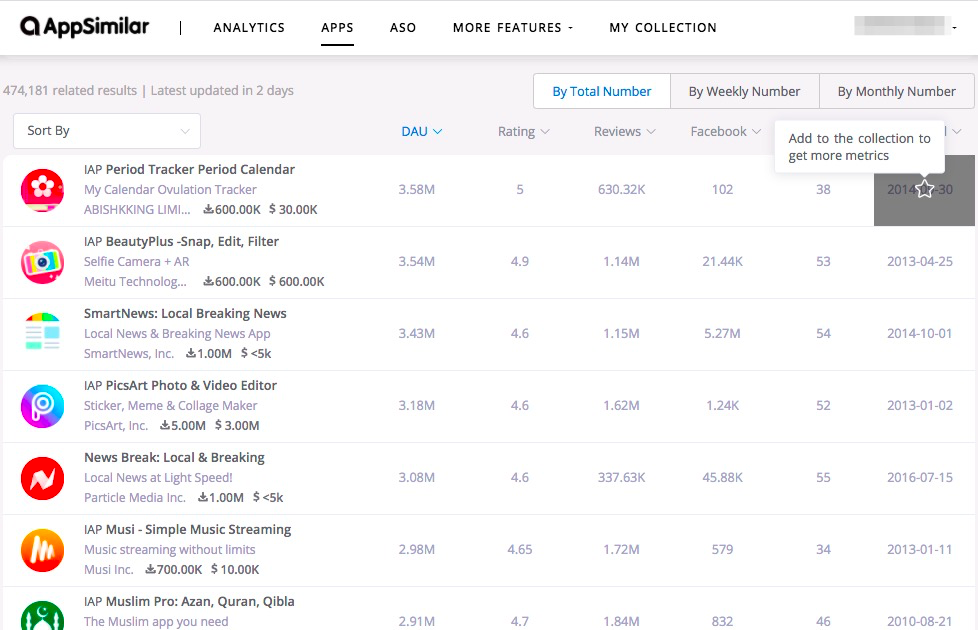This screenshot has height=630, width=978.
Task: Click the Music streaming without limits subtitle
Action: point(170,550)
